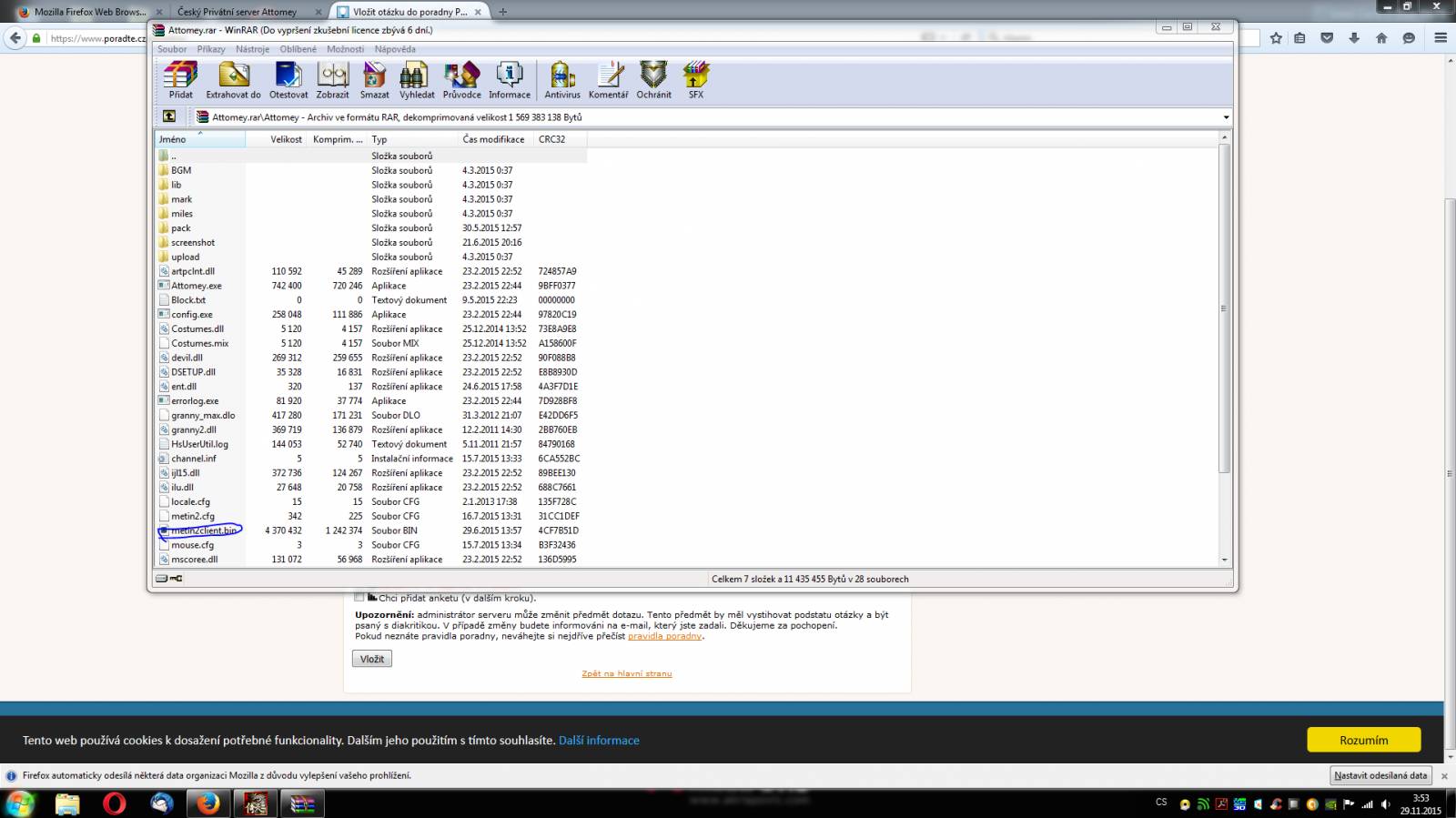
Task: Select the pack folder
Action: click(181, 228)
